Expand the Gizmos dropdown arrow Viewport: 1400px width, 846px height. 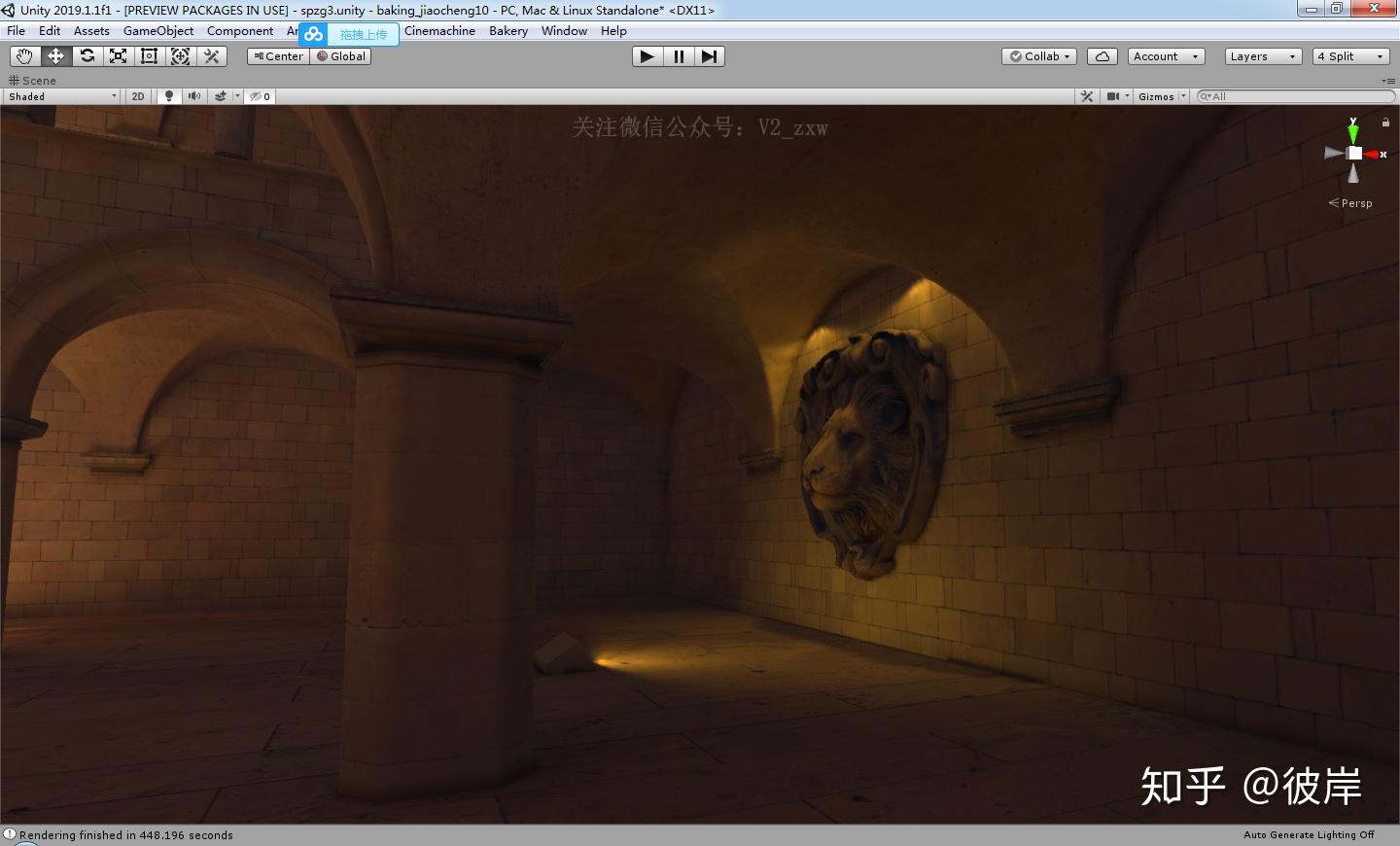[x=1183, y=96]
